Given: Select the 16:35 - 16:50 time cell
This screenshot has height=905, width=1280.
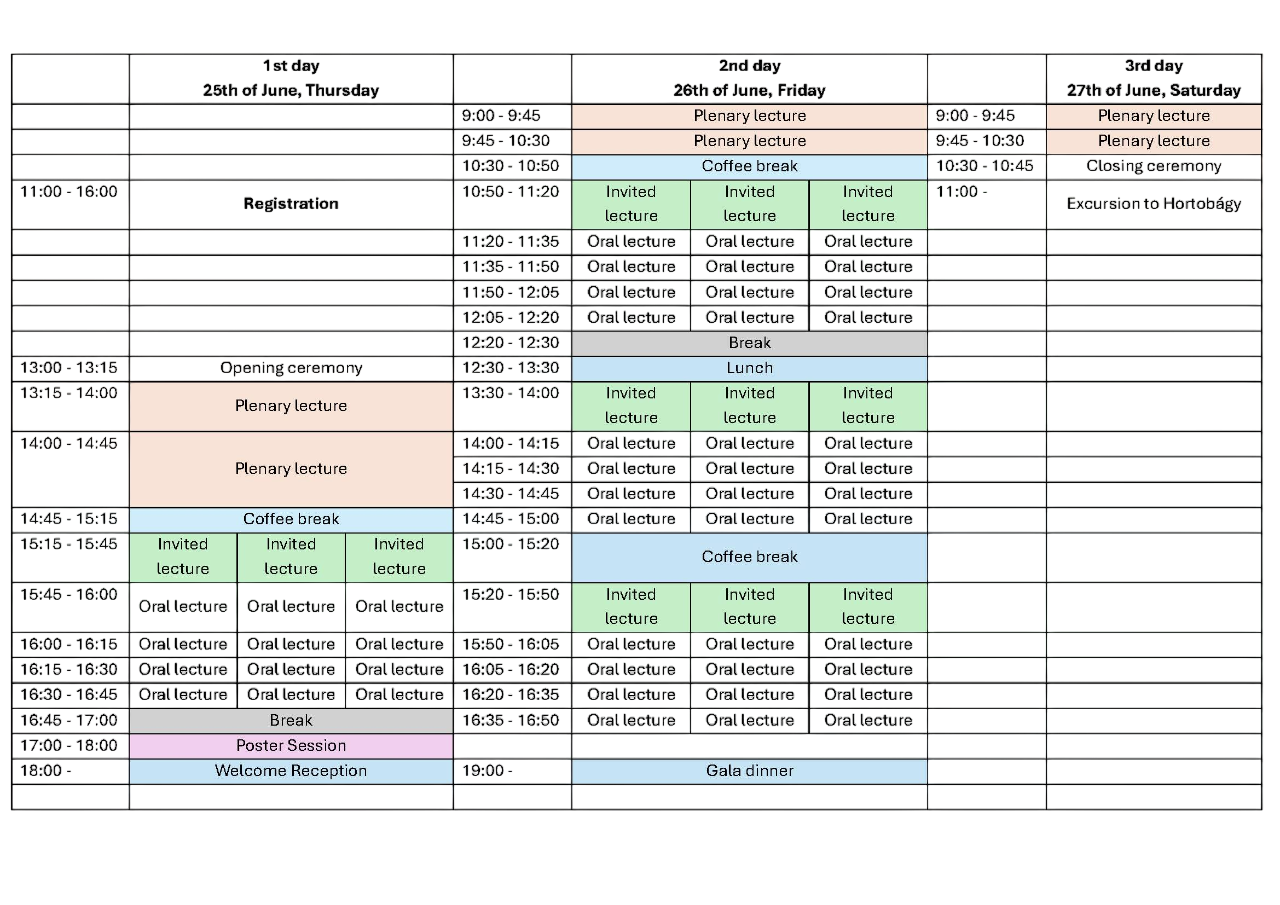Looking at the screenshot, I should point(511,720).
